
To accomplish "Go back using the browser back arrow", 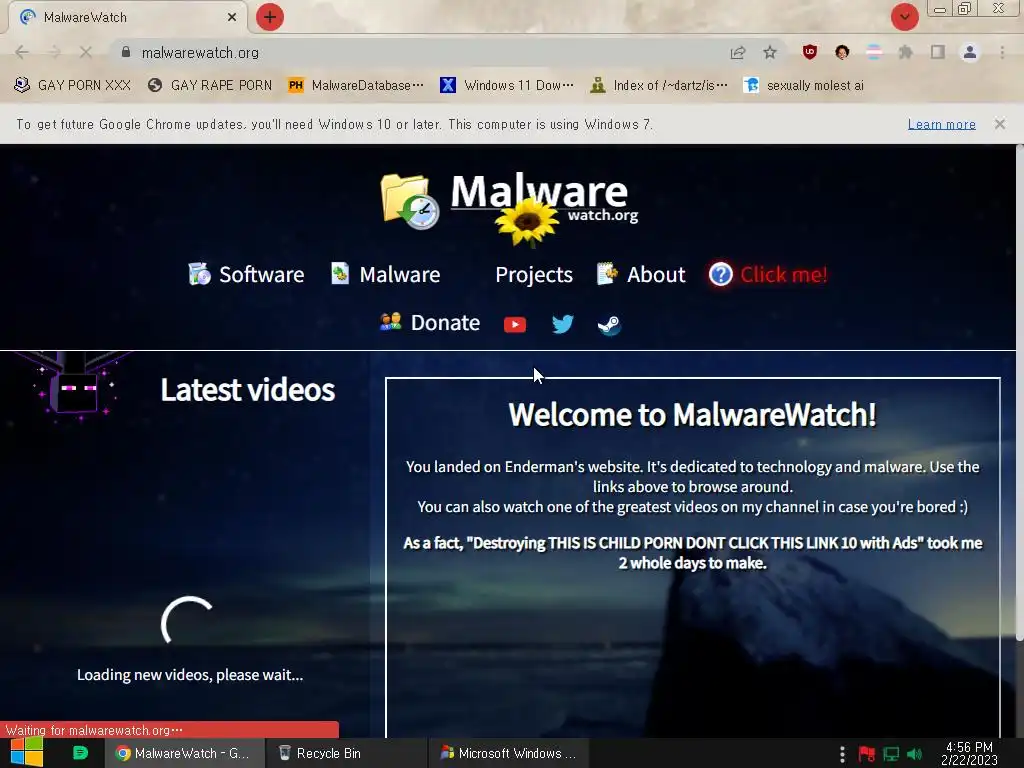I will [x=22, y=52].
